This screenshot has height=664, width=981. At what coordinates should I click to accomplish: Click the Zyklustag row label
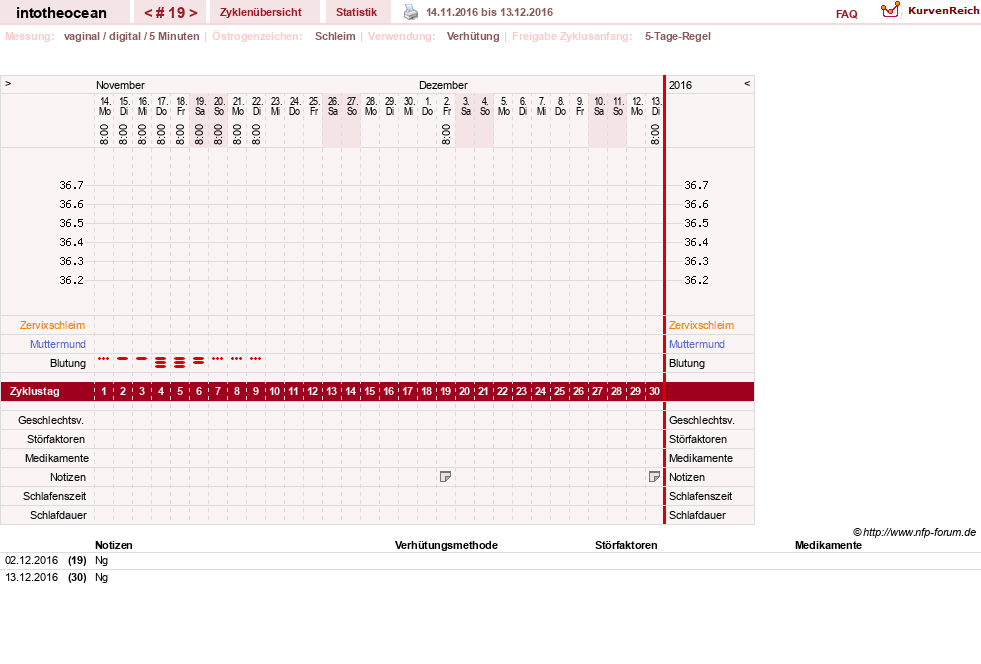34,391
